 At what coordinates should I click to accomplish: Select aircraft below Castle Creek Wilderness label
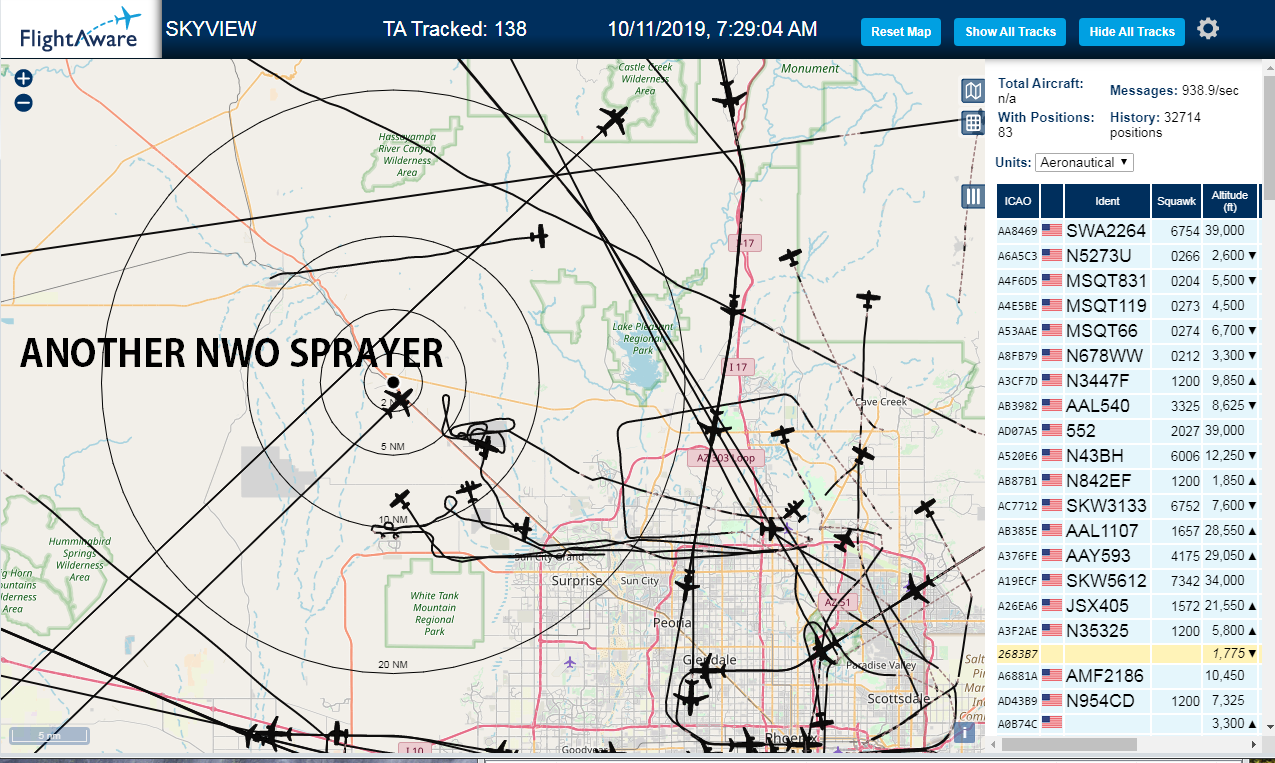click(x=611, y=121)
